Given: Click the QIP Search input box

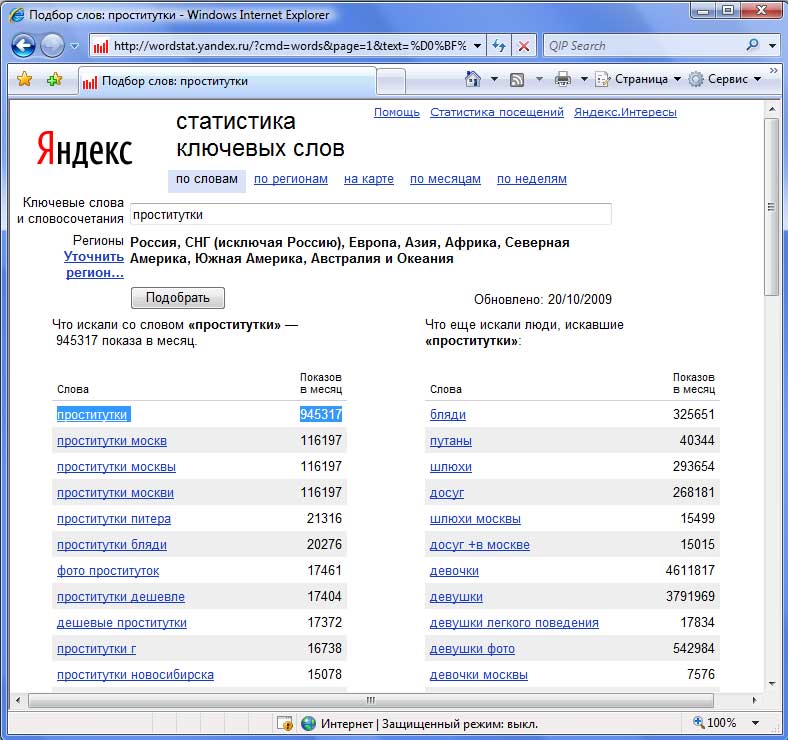Looking at the screenshot, I should (643, 46).
